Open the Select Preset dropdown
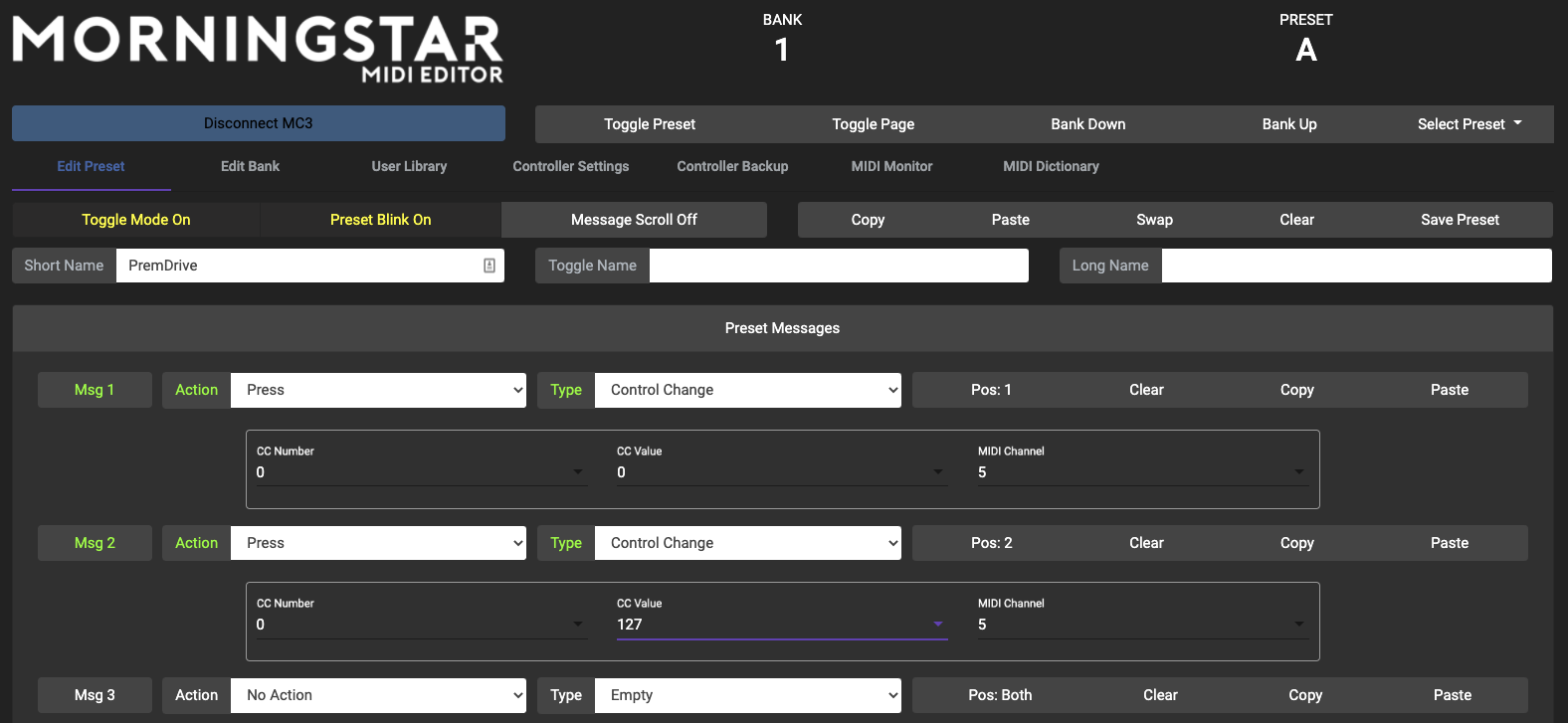Screen dimensions: 1568x723 pos(1469,124)
